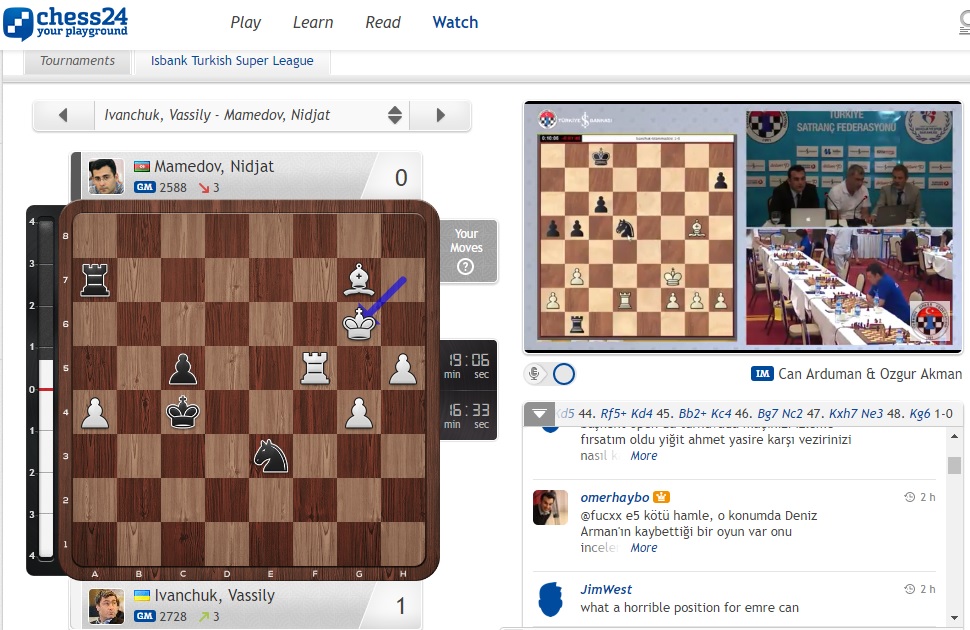Click the GM badge next to 2588
The height and width of the screenshot is (630, 970).
click(145, 187)
